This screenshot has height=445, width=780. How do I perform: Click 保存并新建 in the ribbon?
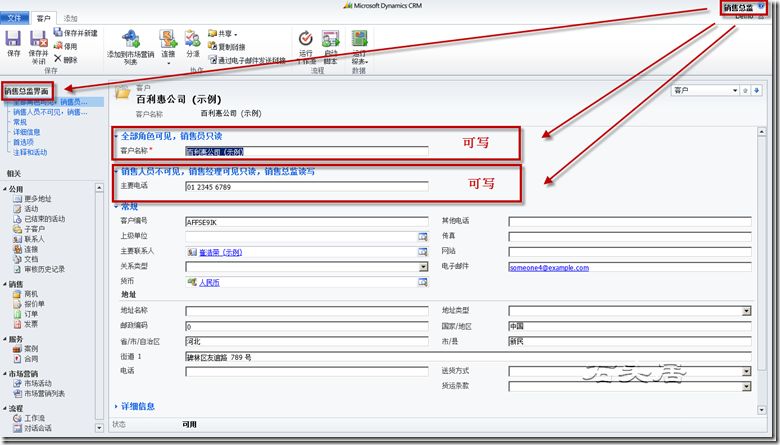[x=76, y=33]
